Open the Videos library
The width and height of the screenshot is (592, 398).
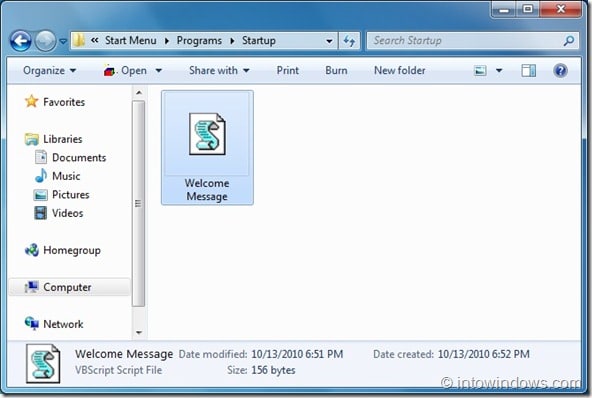point(68,213)
